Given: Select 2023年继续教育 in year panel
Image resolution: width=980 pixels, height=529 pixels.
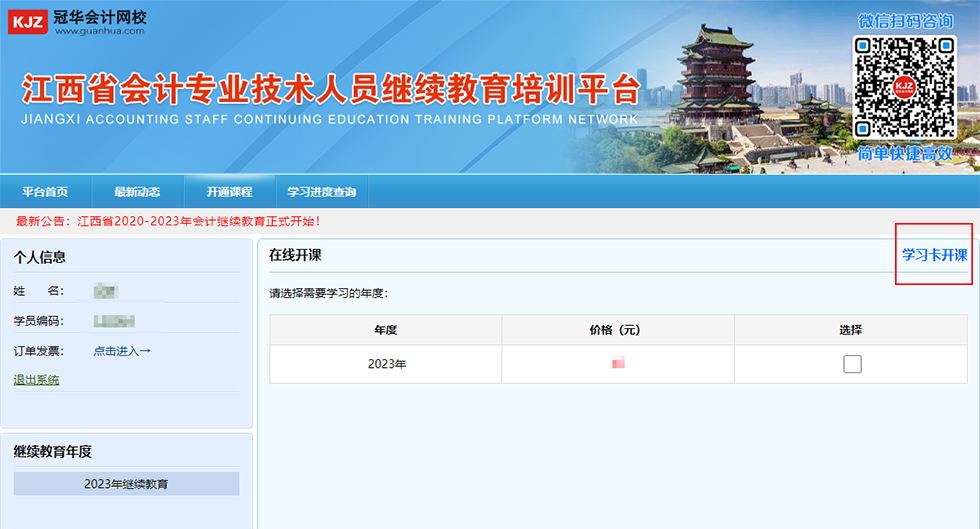Looking at the screenshot, I should tap(126, 484).
